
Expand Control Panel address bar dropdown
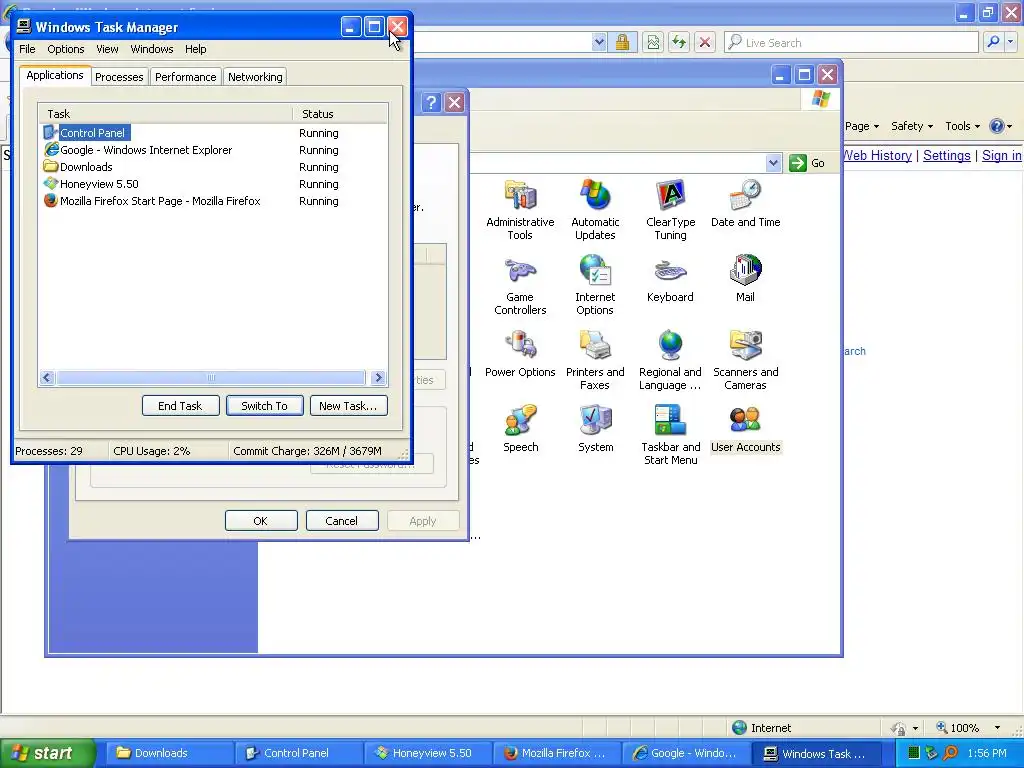773,163
